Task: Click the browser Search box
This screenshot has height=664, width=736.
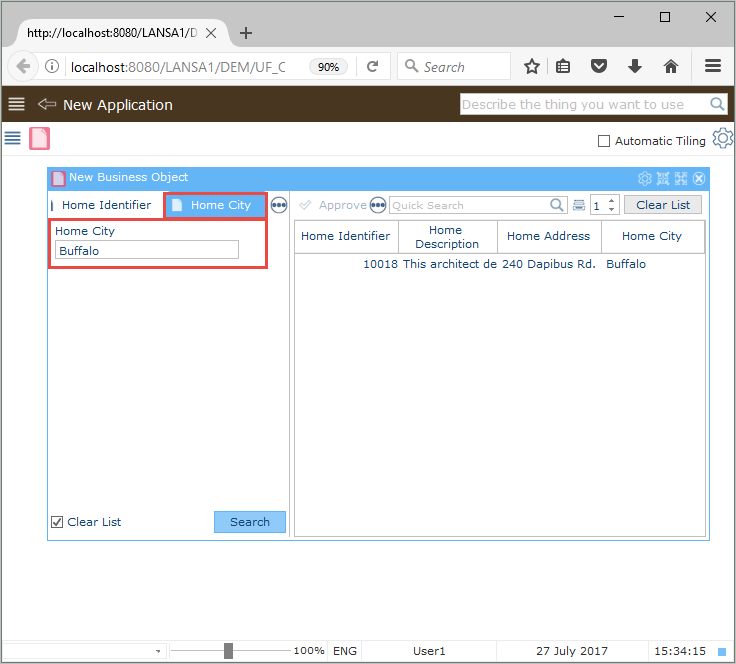Action: (x=454, y=66)
